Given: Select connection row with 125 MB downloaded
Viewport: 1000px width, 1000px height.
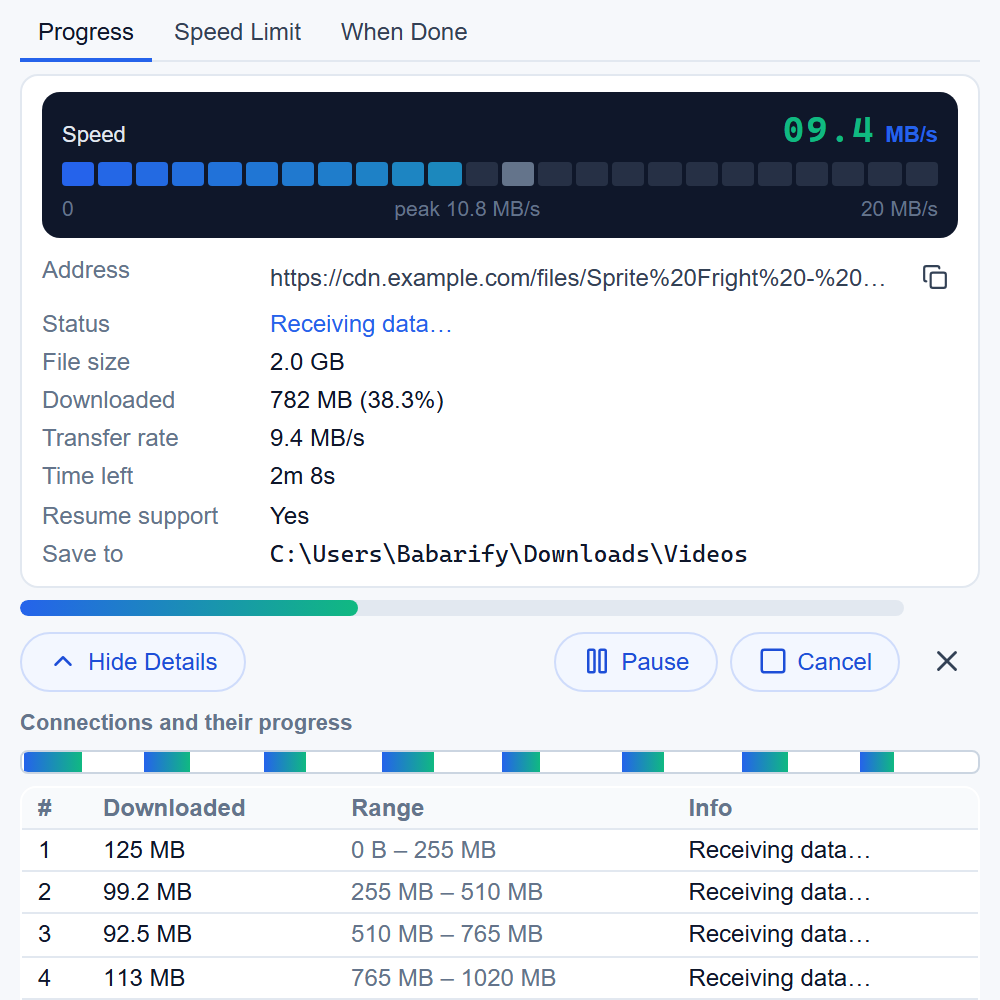Looking at the screenshot, I should point(499,850).
